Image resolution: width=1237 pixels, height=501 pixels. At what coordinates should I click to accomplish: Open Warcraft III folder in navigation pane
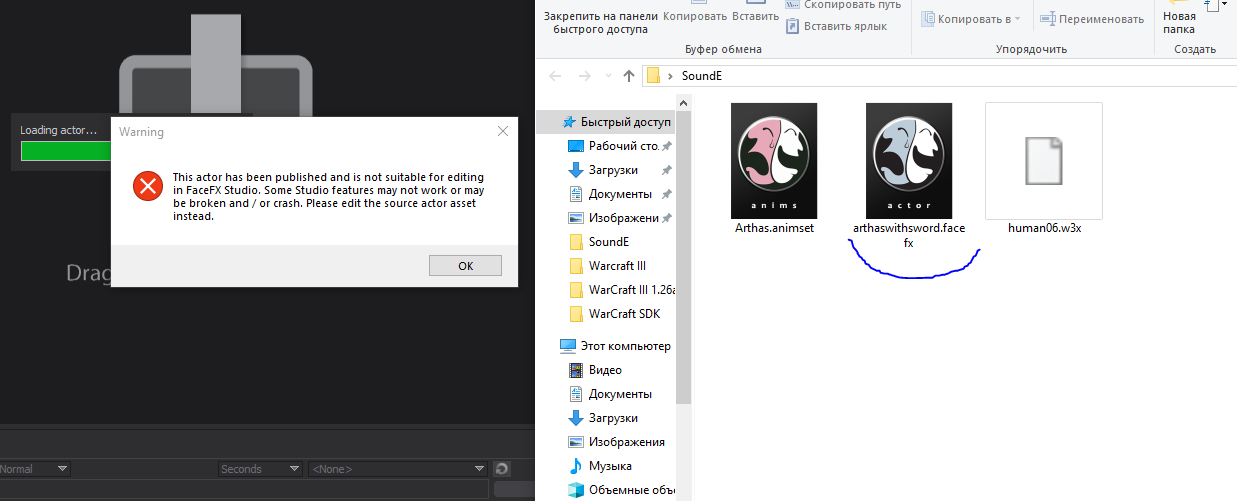[x=617, y=266]
